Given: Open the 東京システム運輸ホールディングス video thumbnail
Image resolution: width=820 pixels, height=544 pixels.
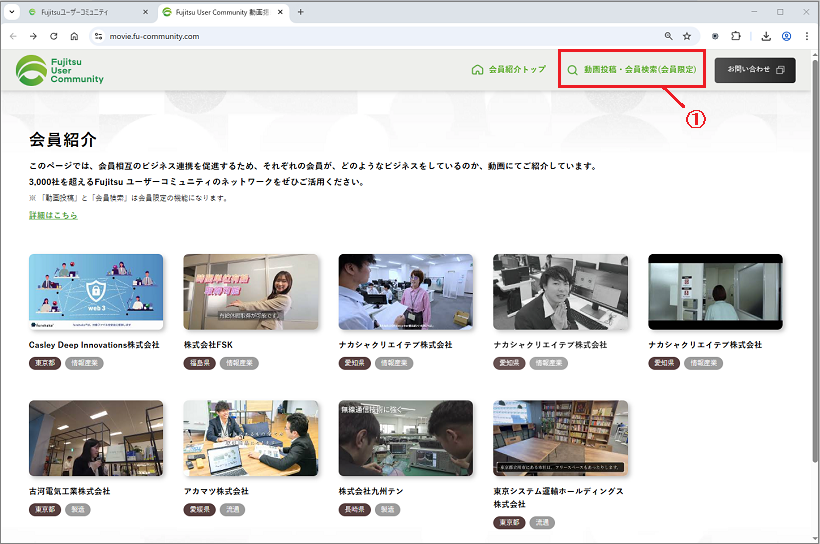Looking at the screenshot, I should 561,438.
